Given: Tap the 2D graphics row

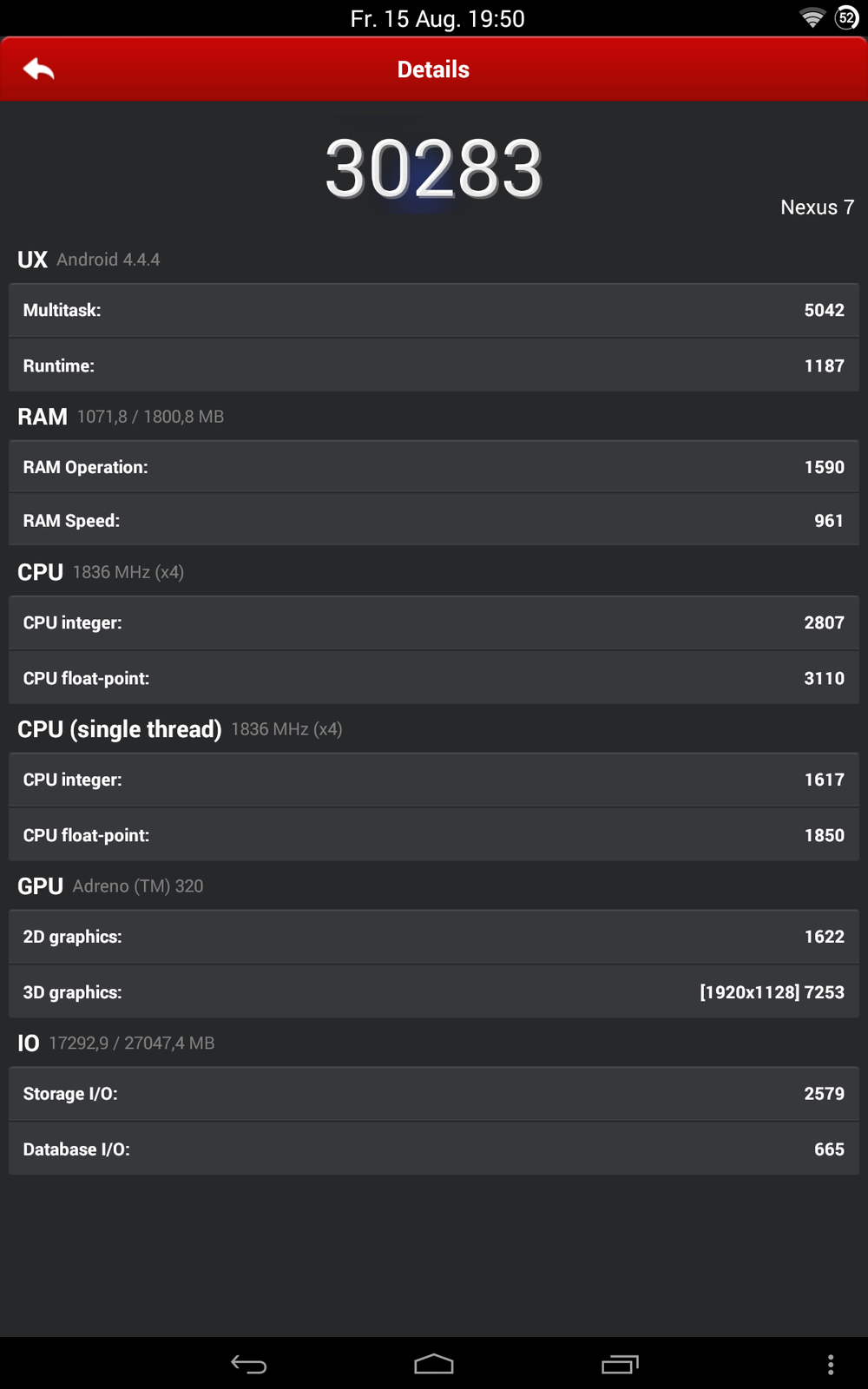Looking at the screenshot, I should (x=434, y=937).
